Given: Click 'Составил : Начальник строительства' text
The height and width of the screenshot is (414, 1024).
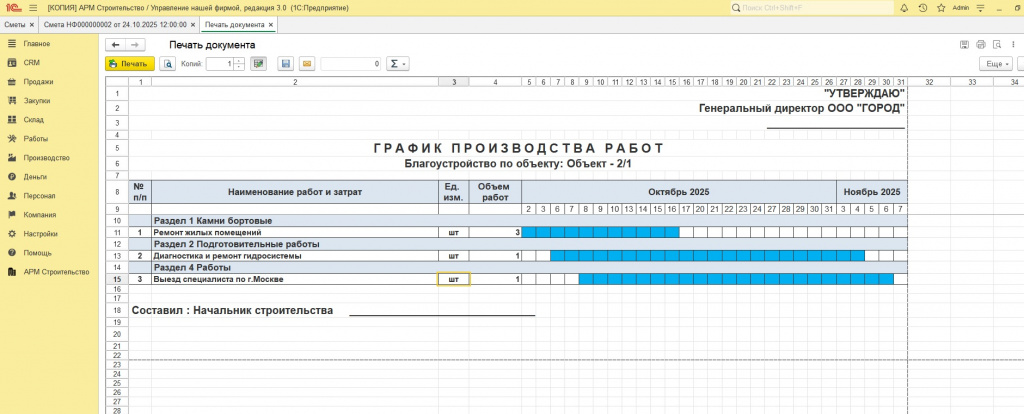Looking at the screenshot, I should (232, 310).
